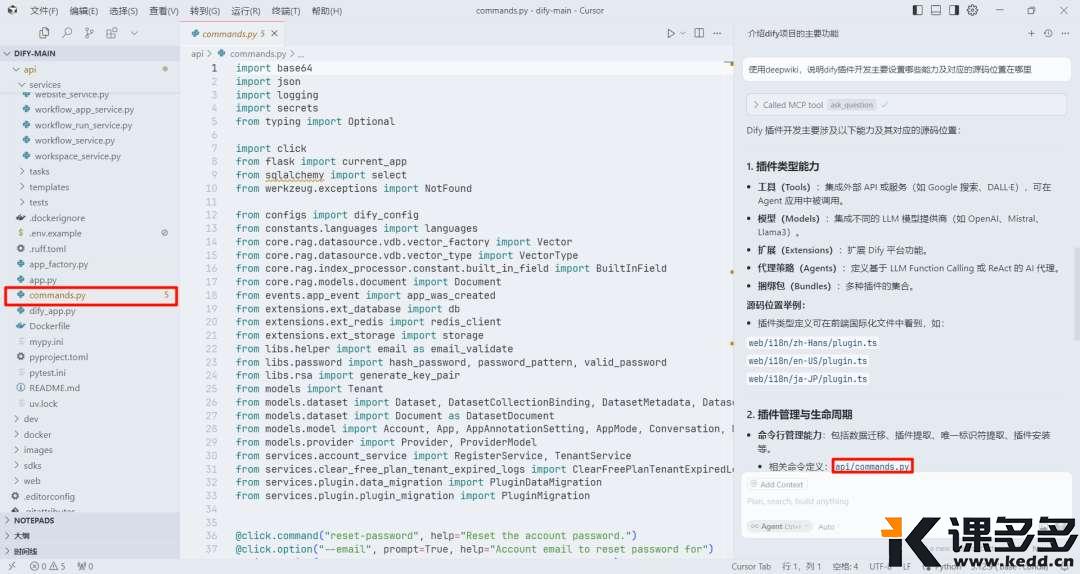The height and width of the screenshot is (574, 1080).
Task: Open the 终端(T) menu
Action: point(286,11)
